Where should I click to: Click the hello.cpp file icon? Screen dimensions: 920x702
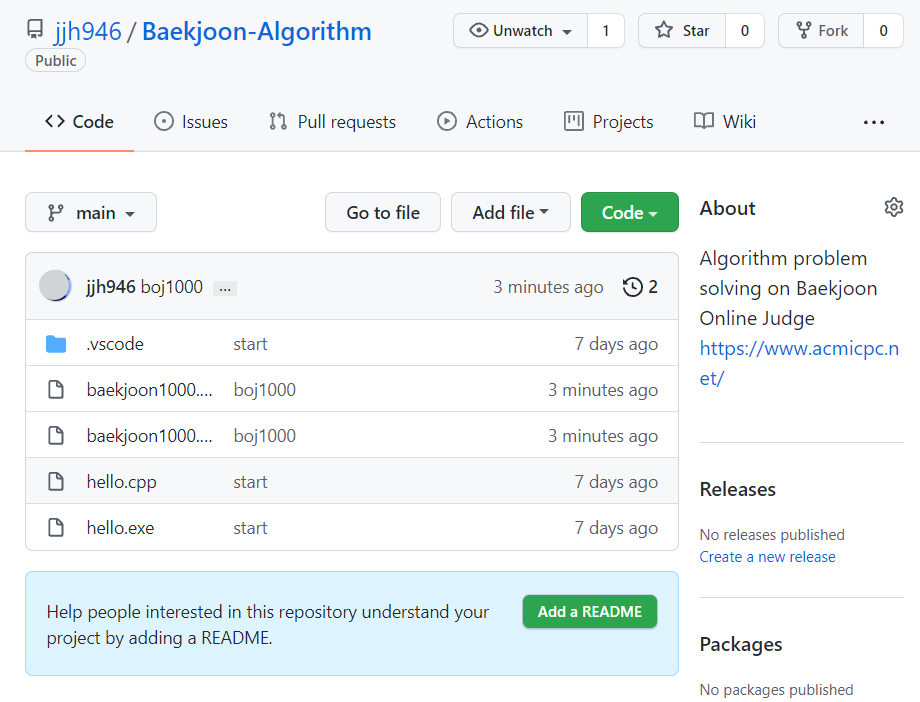point(56,482)
